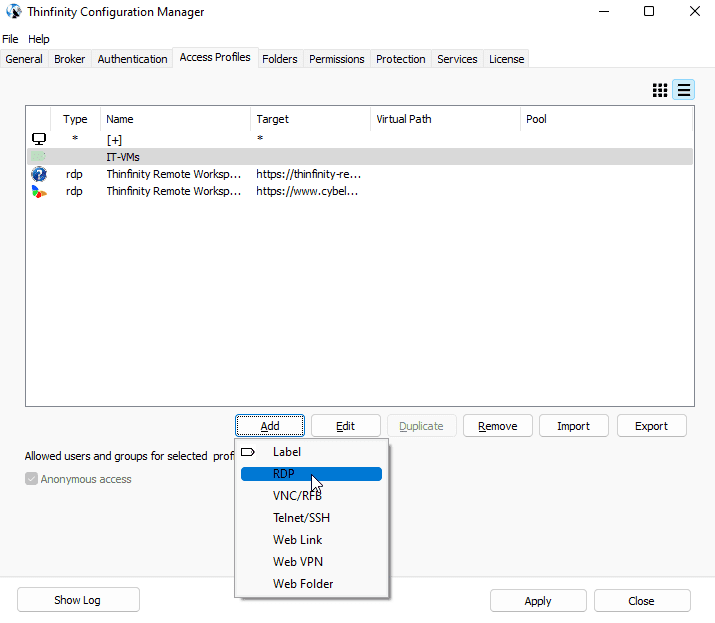715x623 pixels.
Task: Click the blue question globe profile icon
Action: 39,174
